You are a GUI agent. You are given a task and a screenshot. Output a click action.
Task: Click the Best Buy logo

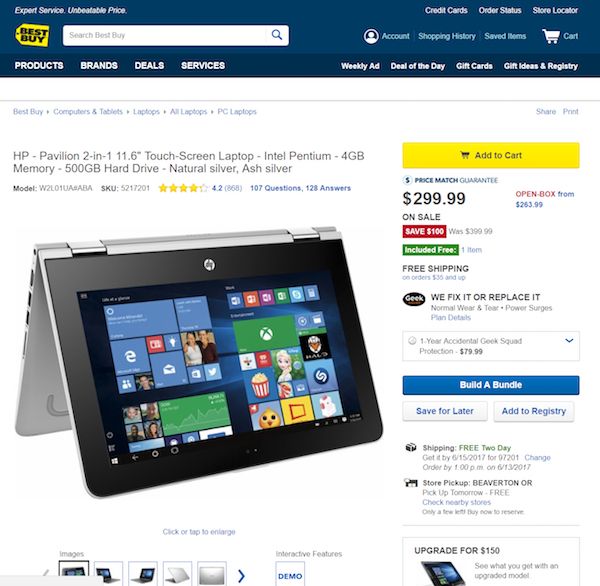[33, 35]
